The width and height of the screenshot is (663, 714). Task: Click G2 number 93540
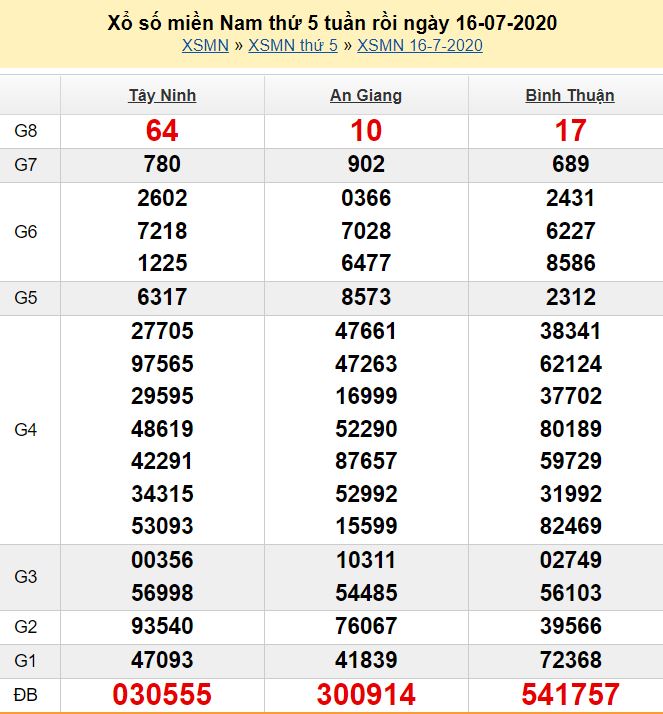163,626
